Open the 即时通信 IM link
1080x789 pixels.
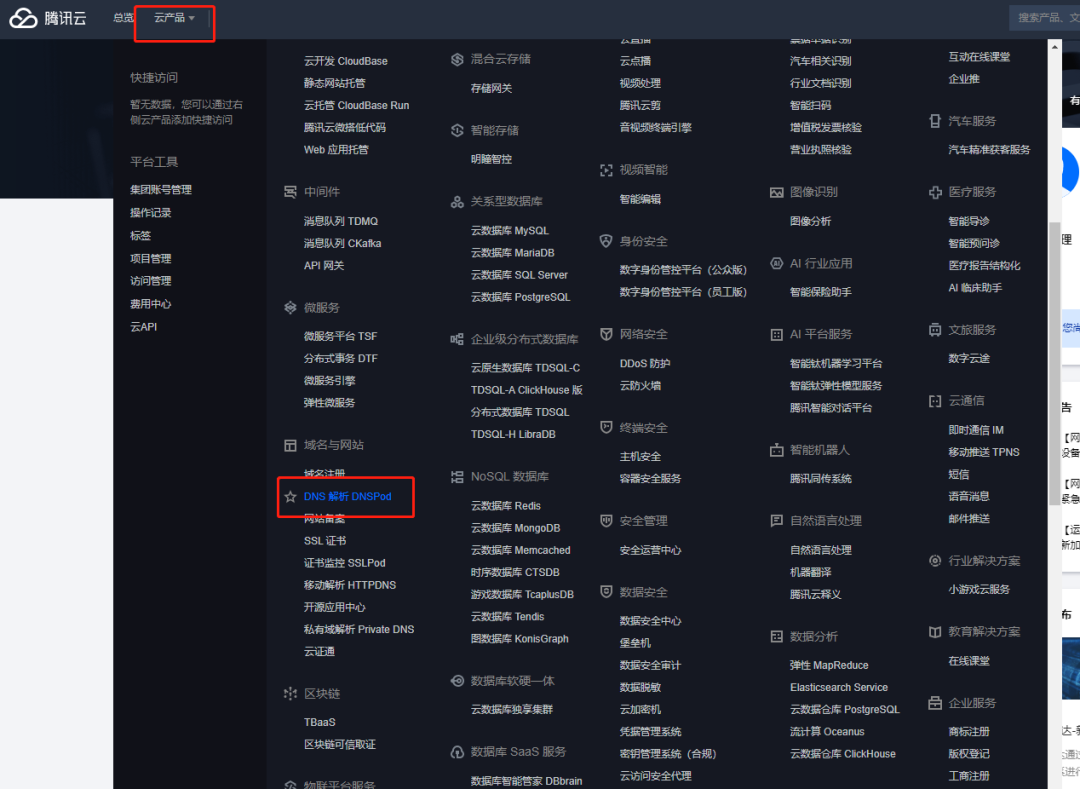click(x=976, y=430)
